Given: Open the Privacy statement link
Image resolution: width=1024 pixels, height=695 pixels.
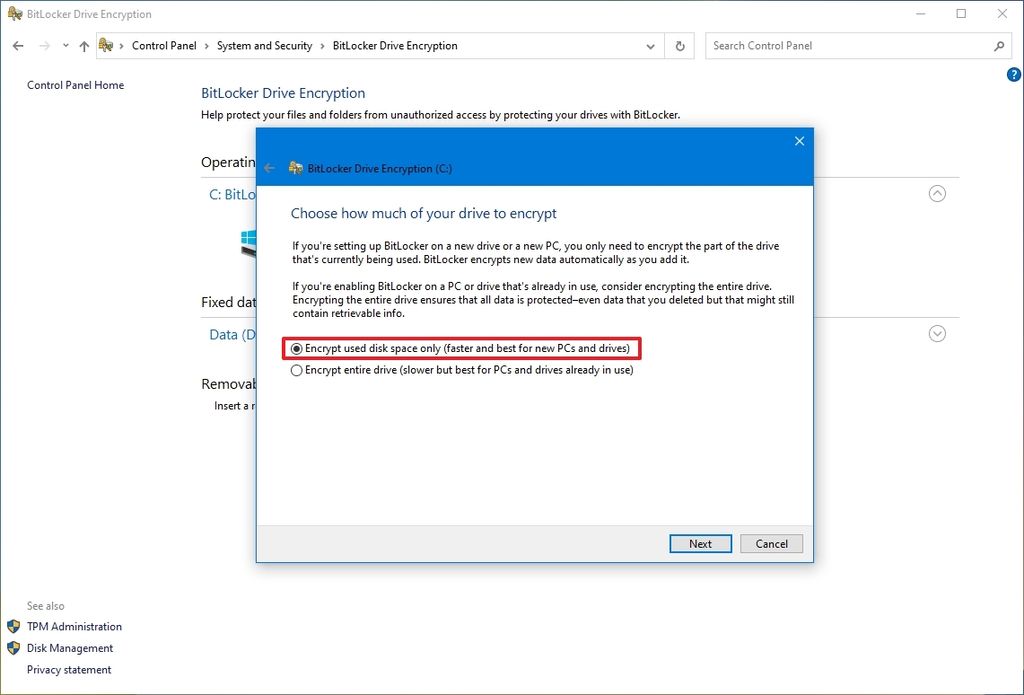Looking at the screenshot, I should tap(68, 669).
